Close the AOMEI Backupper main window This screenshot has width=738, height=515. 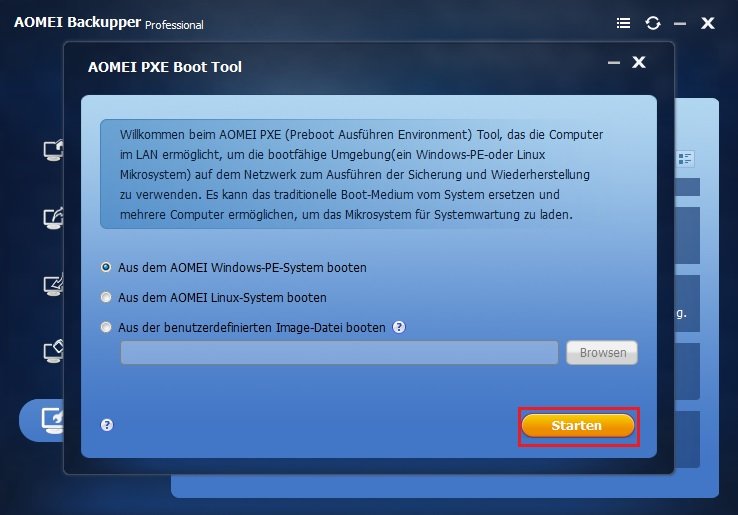coord(708,23)
